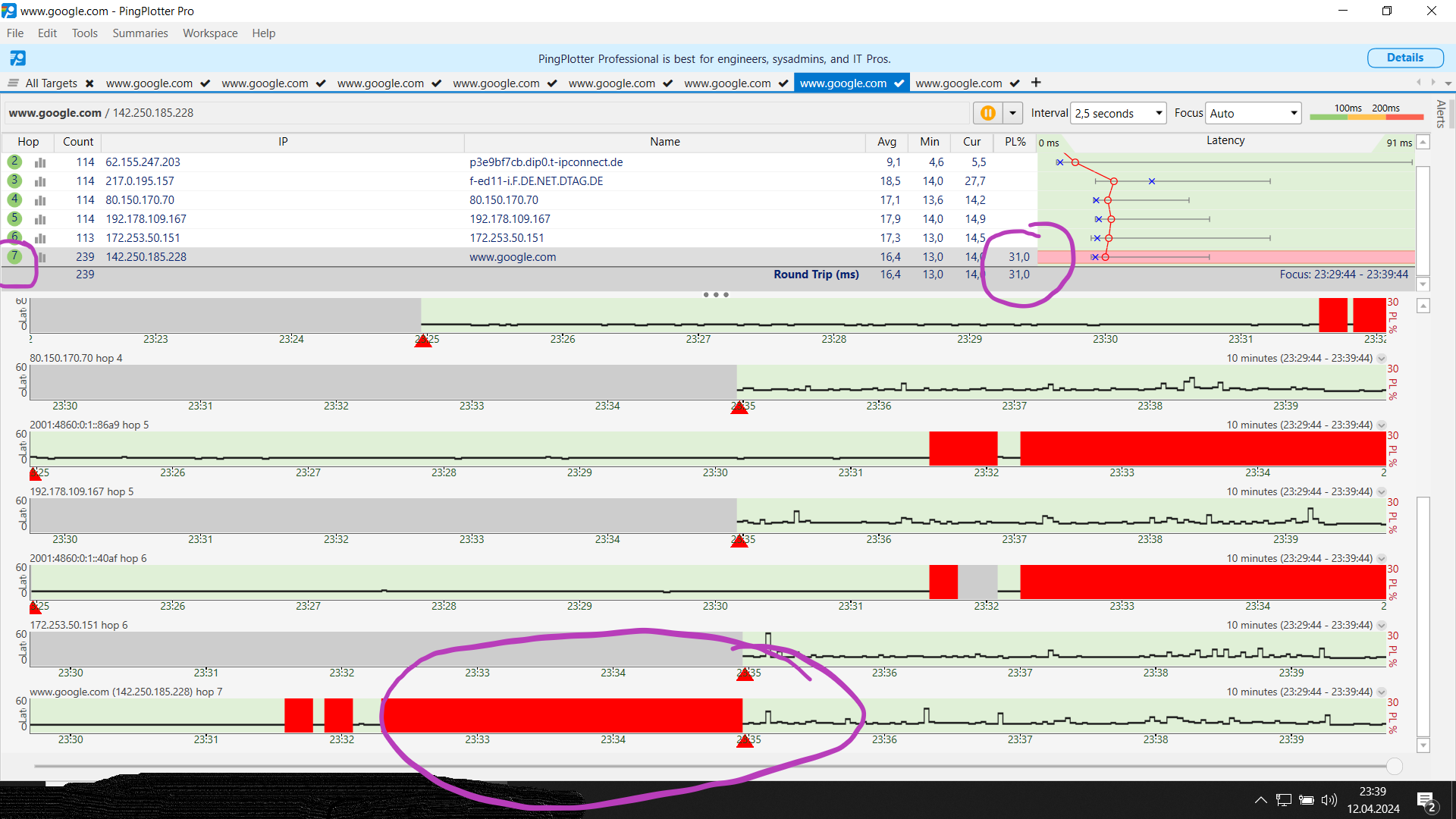Click the Details button

pos(1404,58)
